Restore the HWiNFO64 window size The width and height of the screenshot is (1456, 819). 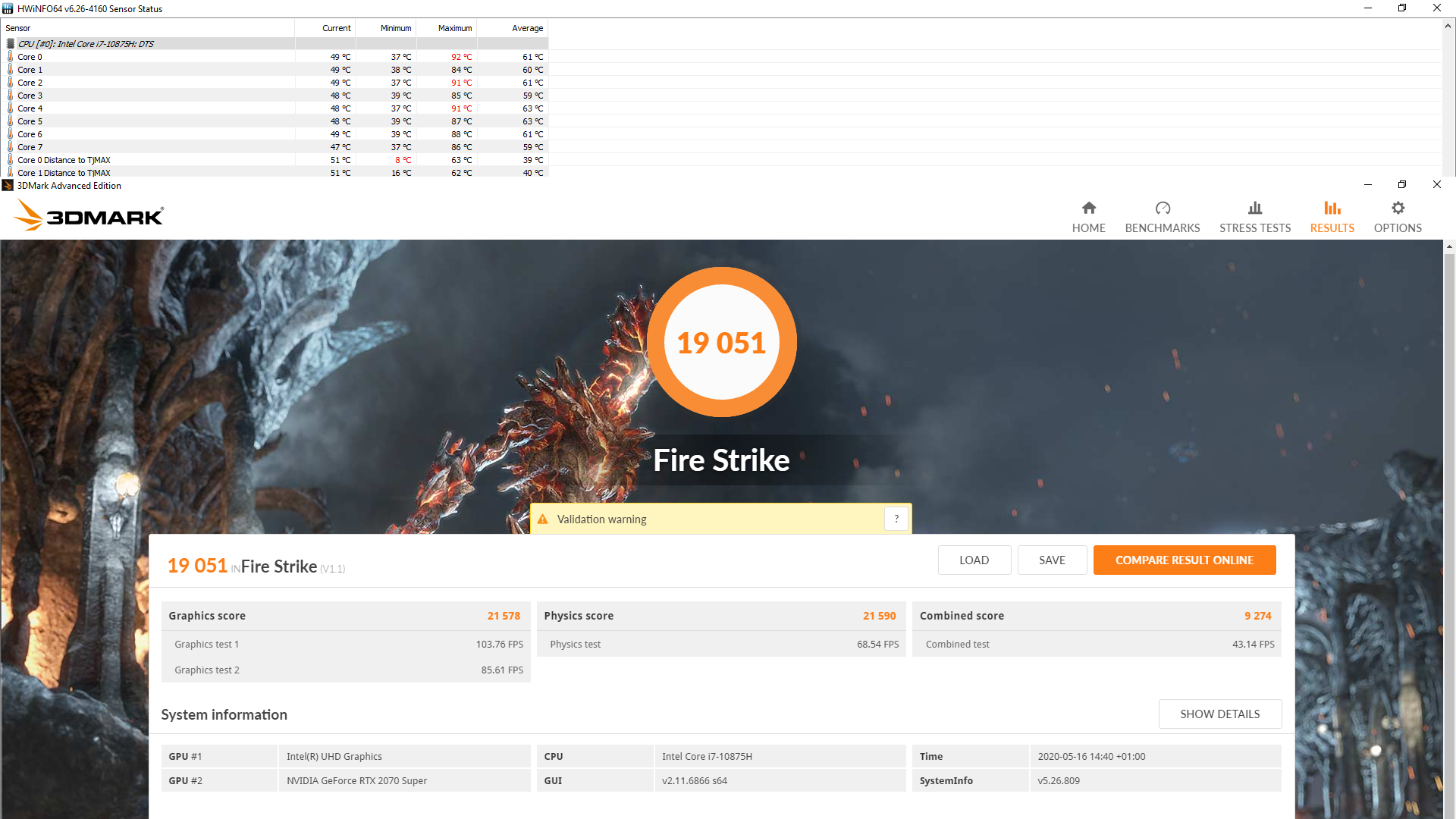click(1402, 8)
